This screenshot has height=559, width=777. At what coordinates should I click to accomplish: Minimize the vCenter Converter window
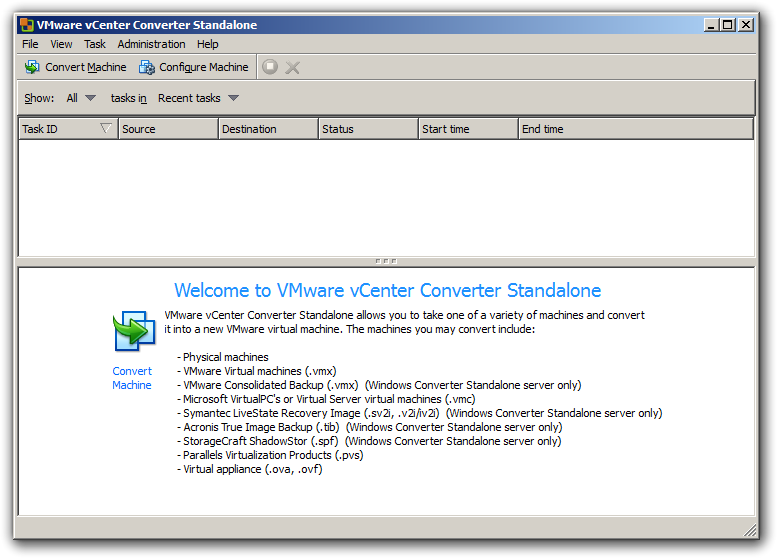(711, 25)
